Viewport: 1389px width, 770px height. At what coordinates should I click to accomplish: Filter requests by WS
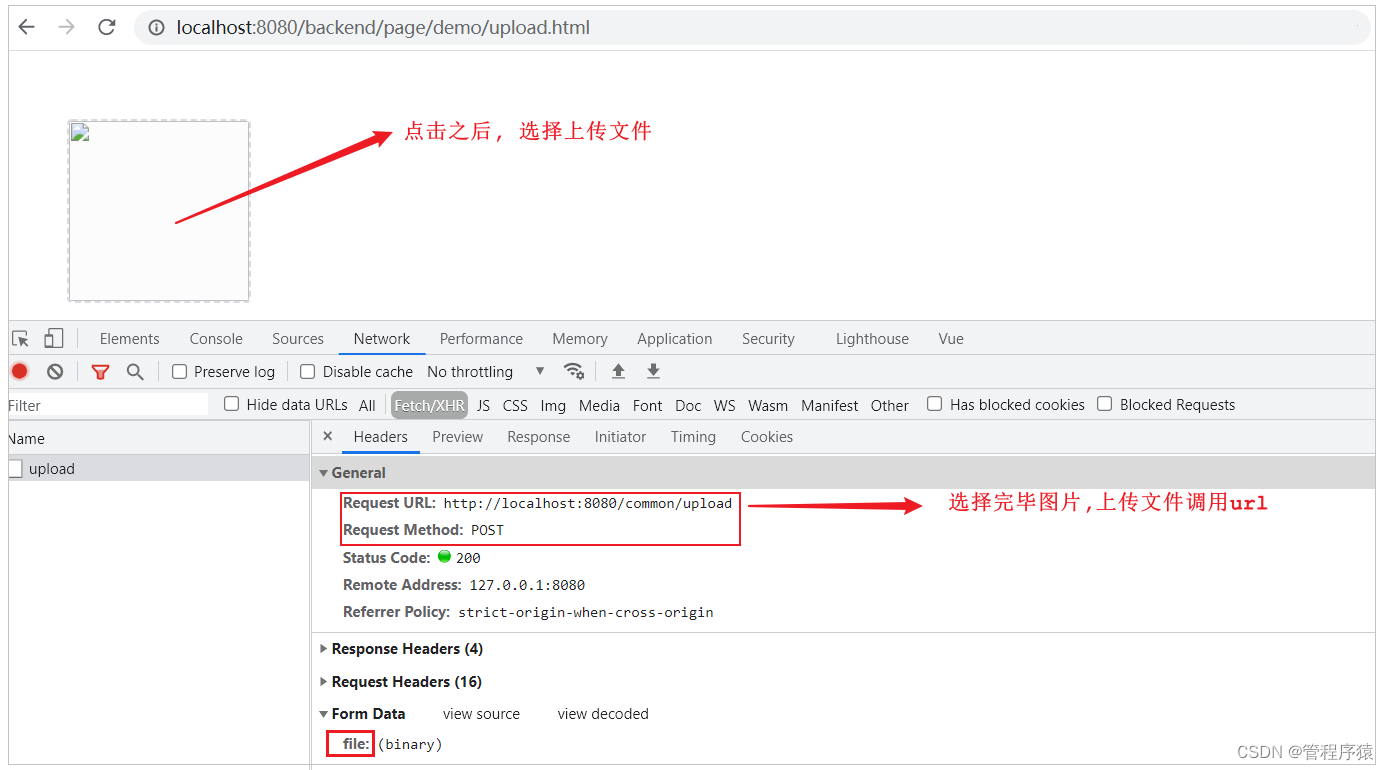725,405
